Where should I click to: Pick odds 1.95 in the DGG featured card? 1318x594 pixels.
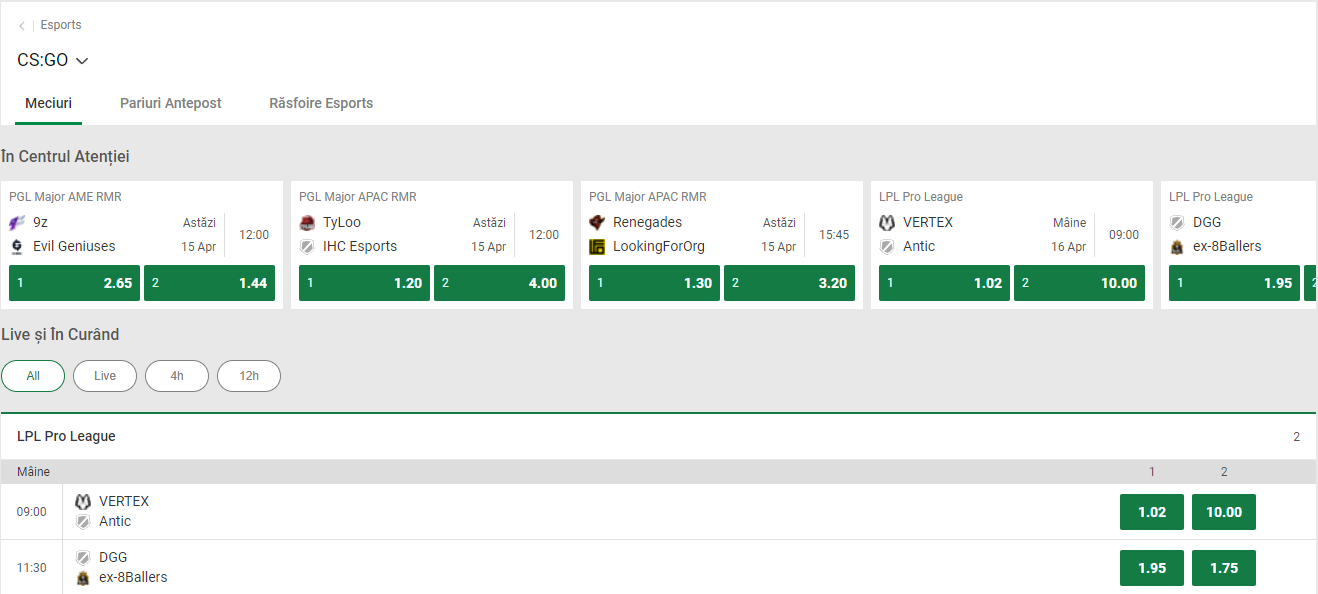(x=1235, y=283)
